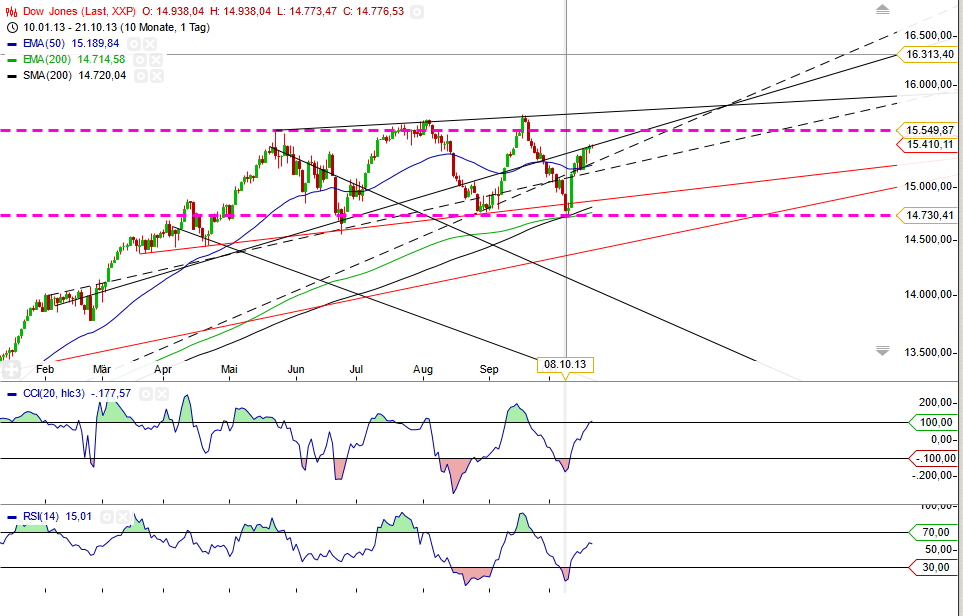Click the Feb label on the time axis
Image resolution: width=963 pixels, height=616 pixels.
45,369
